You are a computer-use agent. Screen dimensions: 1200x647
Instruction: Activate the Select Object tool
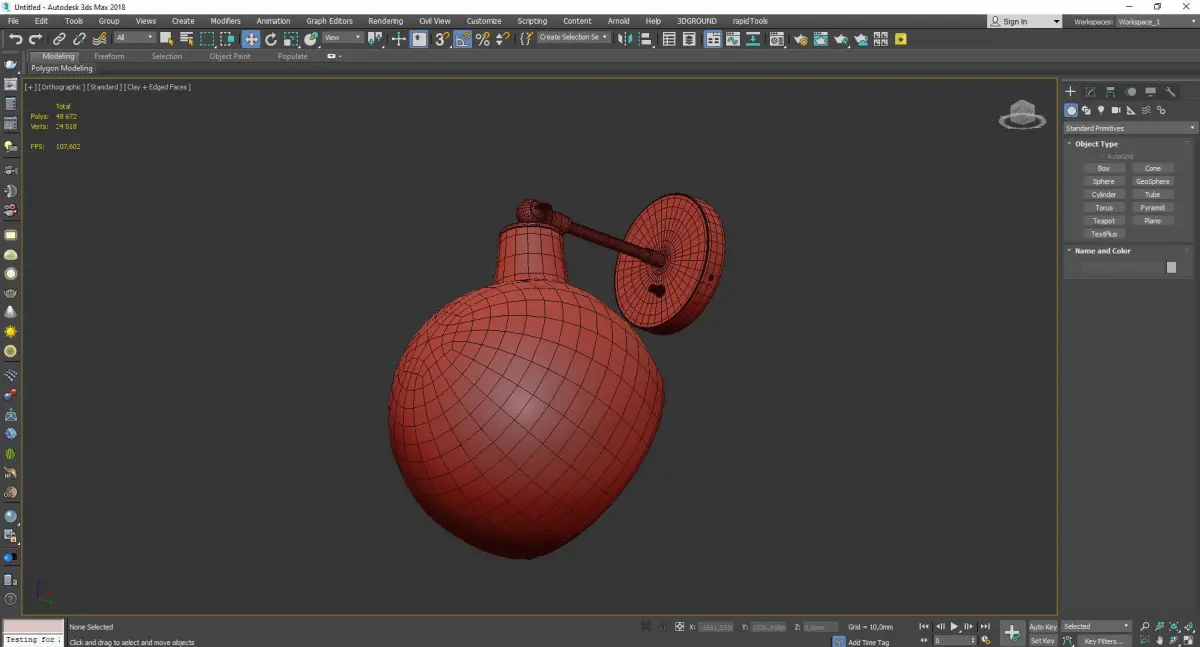(x=166, y=39)
